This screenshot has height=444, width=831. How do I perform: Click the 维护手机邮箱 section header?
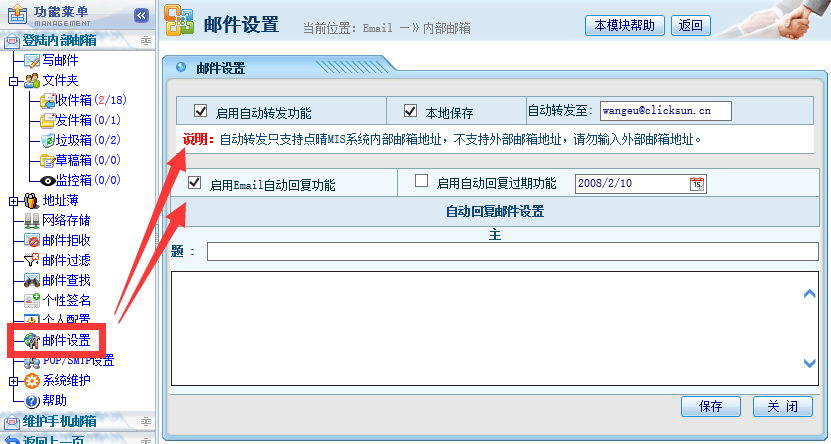[x=77, y=422]
